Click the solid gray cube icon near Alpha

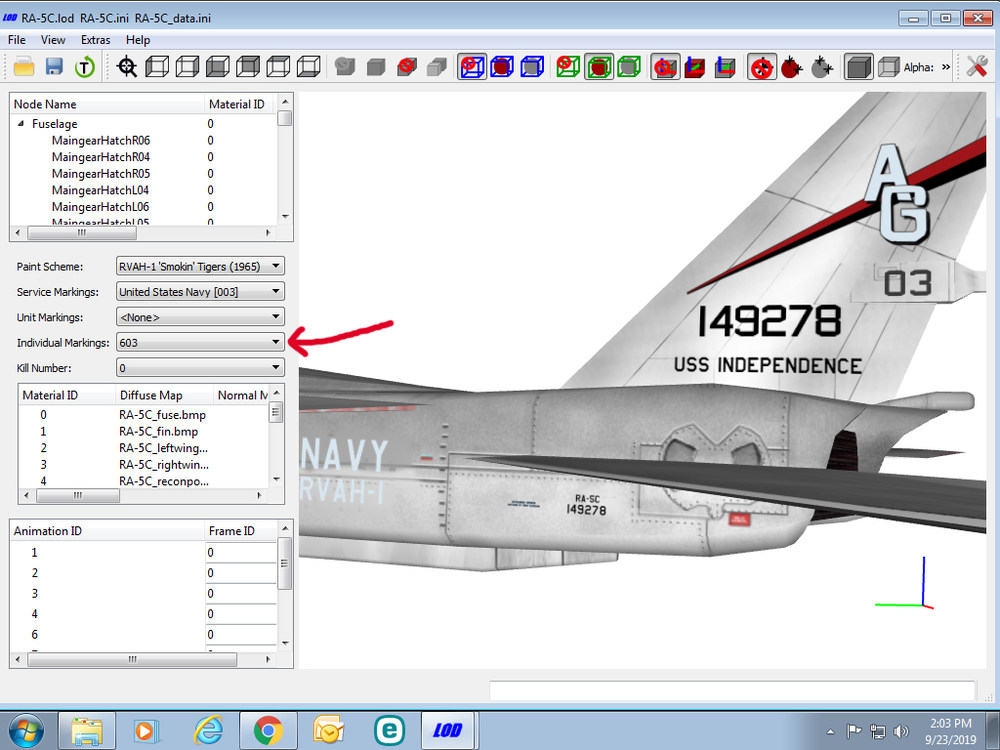click(858, 66)
